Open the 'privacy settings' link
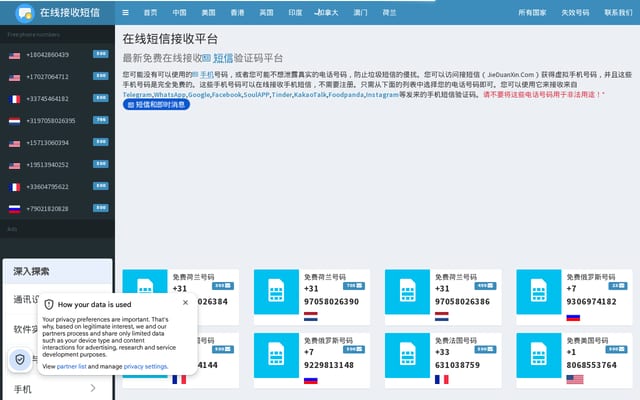This screenshot has width=640, height=400. 145,367
